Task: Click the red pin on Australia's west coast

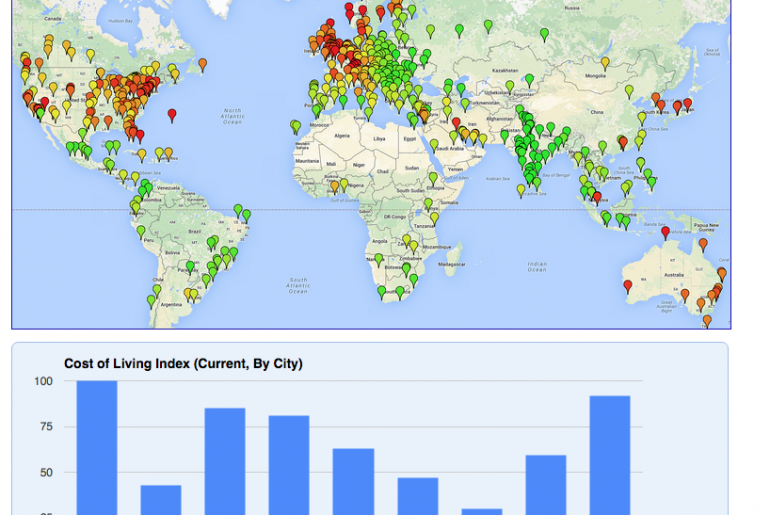Action: coord(628,286)
